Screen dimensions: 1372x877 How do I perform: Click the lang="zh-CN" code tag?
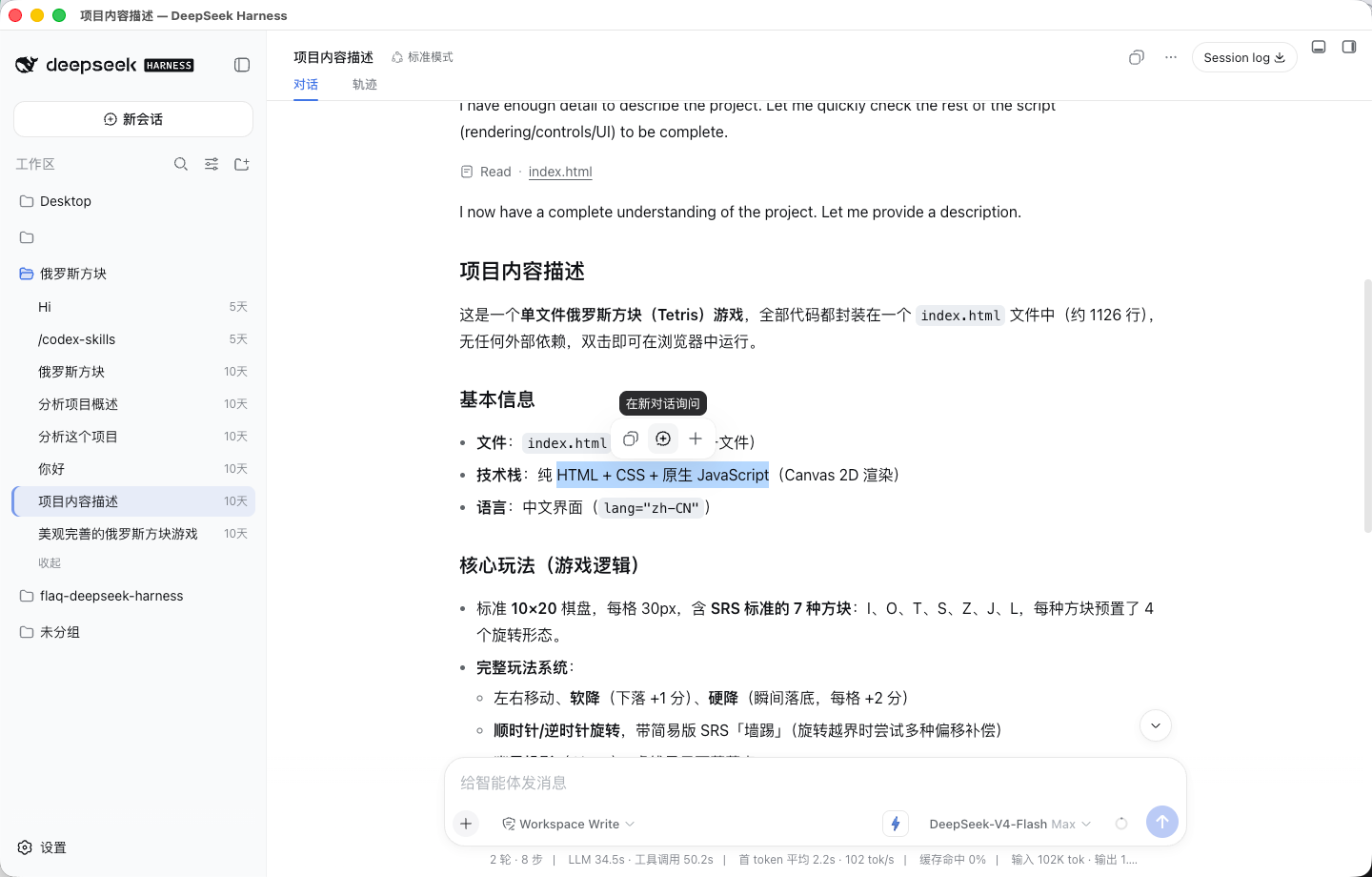point(652,508)
